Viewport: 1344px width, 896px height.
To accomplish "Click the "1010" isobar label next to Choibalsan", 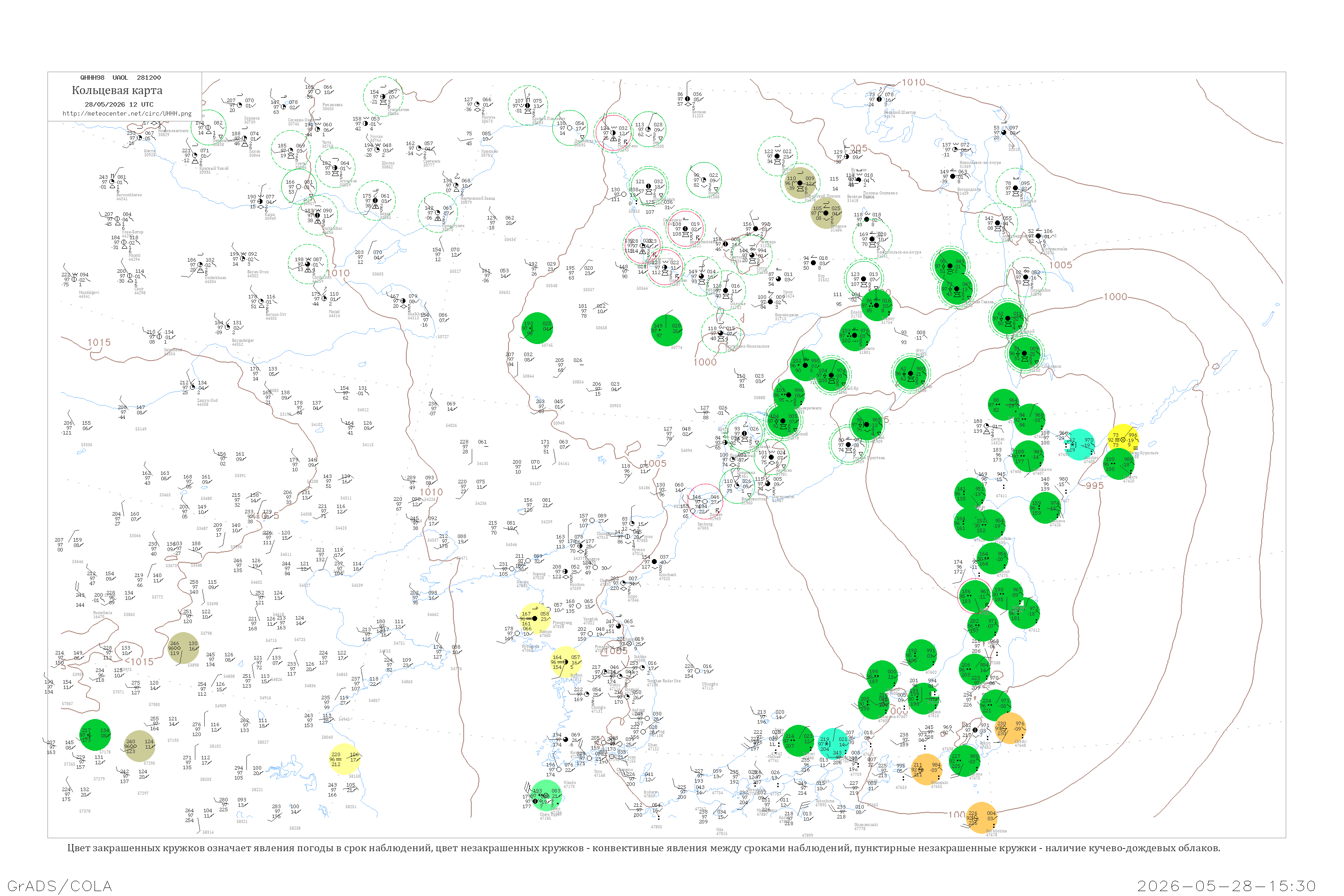I will [x=337, y=273].
